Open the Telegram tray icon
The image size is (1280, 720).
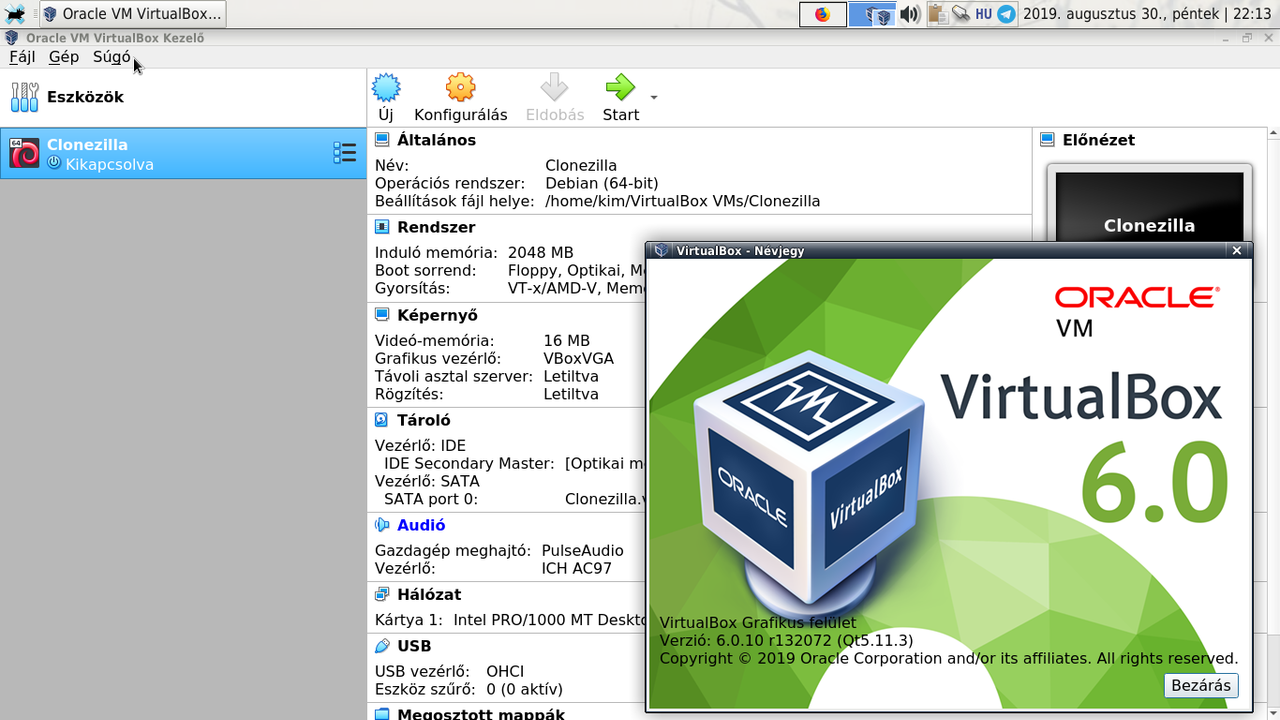pyautogui.click(x=1007, y=14)
